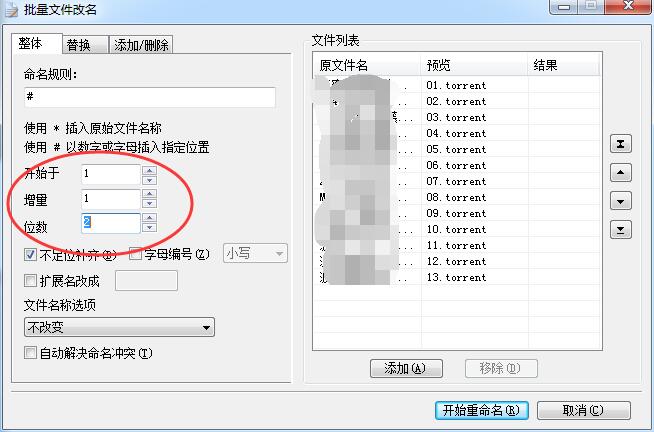Increase the 开始于 start value
654x432 pixels.
pyautogui.click(x=149, y=170)
